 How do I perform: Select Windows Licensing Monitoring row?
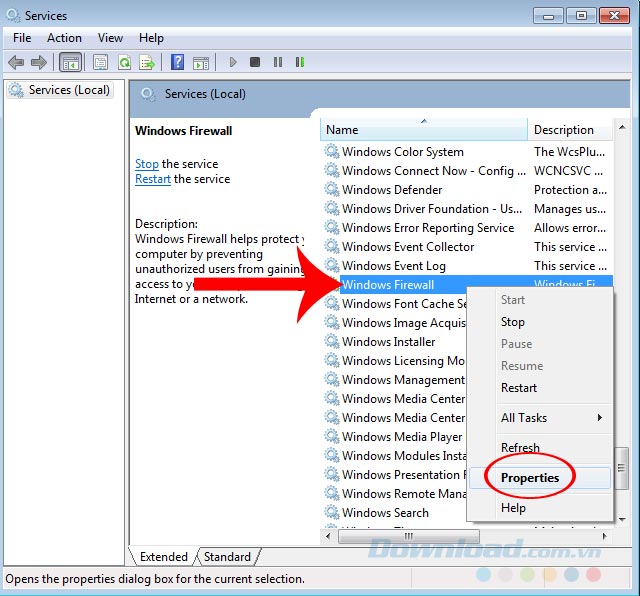point(395,360)
